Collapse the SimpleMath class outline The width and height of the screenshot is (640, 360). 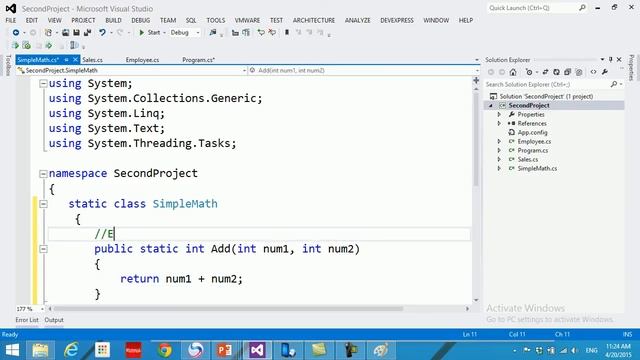pos(43,204)
